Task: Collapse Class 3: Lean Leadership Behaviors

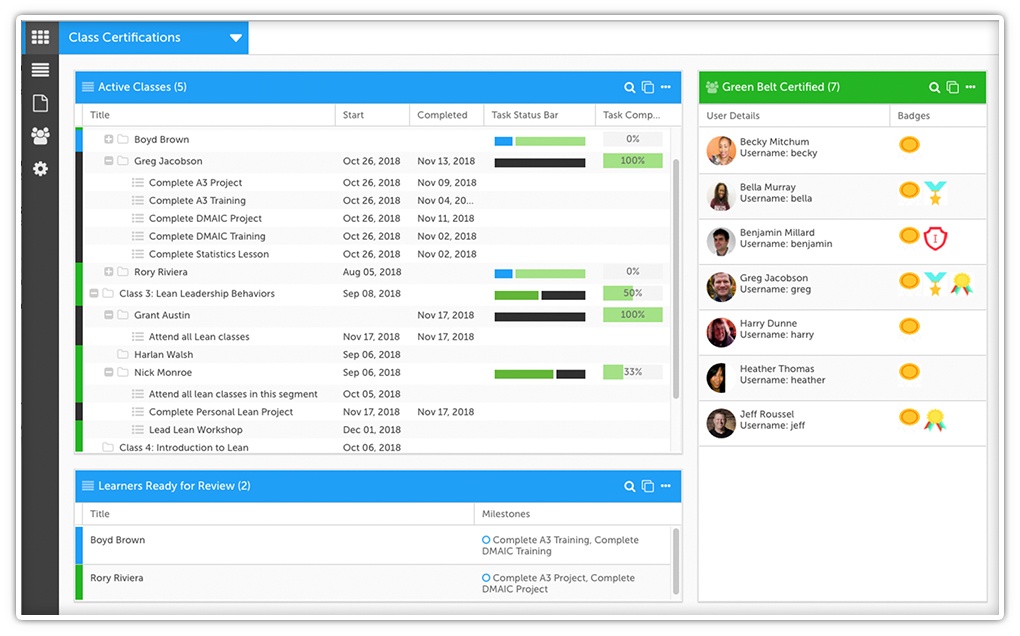Action: point(94,294)
